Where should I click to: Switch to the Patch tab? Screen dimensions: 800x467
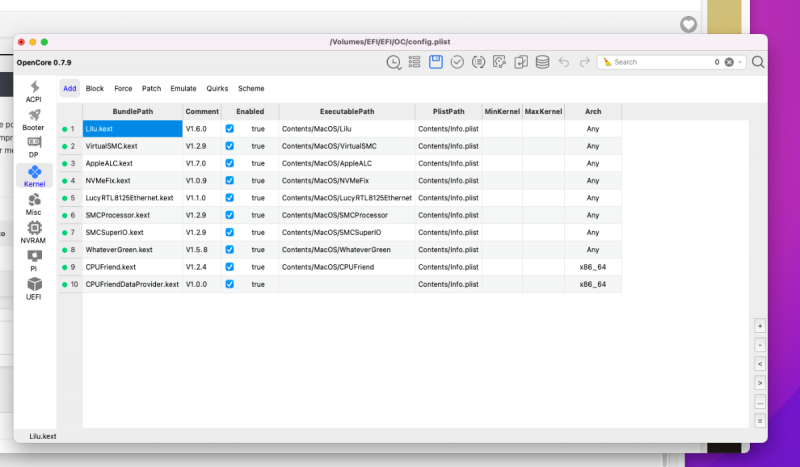(x=152, y=88)
